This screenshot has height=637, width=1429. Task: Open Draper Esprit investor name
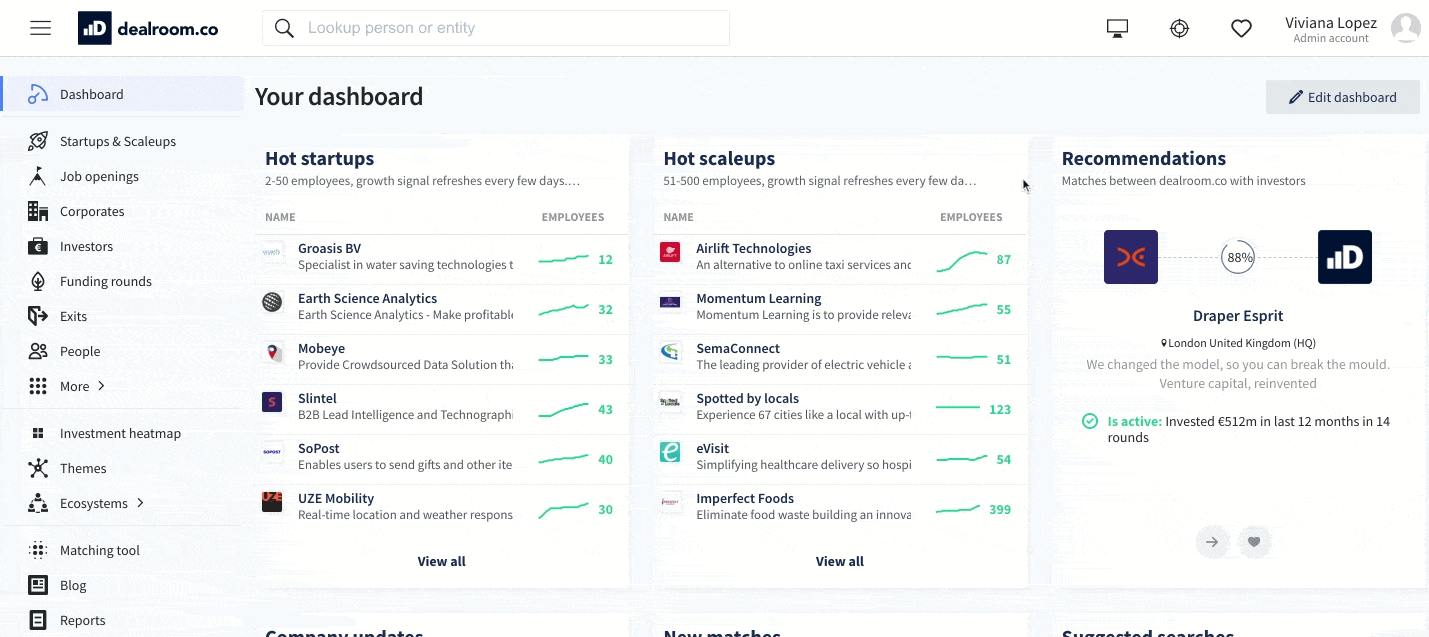pos(1238,316)
